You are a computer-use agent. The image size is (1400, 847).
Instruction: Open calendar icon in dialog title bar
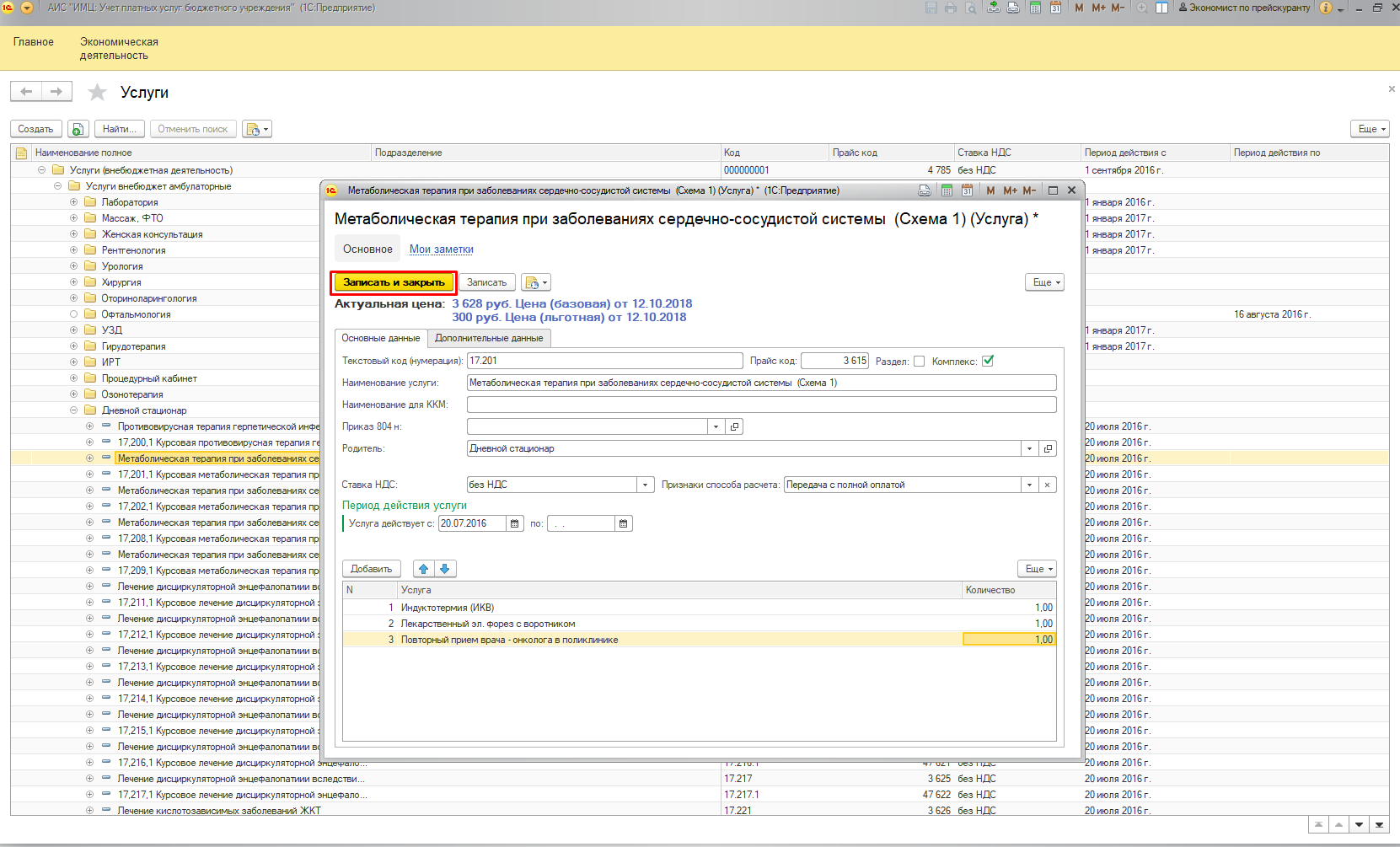coord(967,190)
